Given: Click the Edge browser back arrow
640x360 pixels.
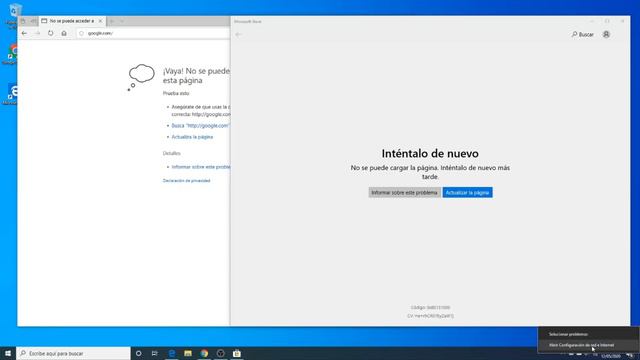Looking at the screenshot, I should tap(24, 33).
